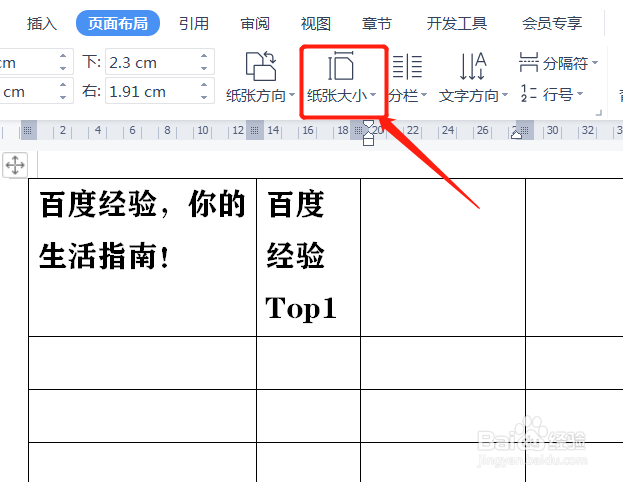Click the 分隔符 button label

[566, 63]
